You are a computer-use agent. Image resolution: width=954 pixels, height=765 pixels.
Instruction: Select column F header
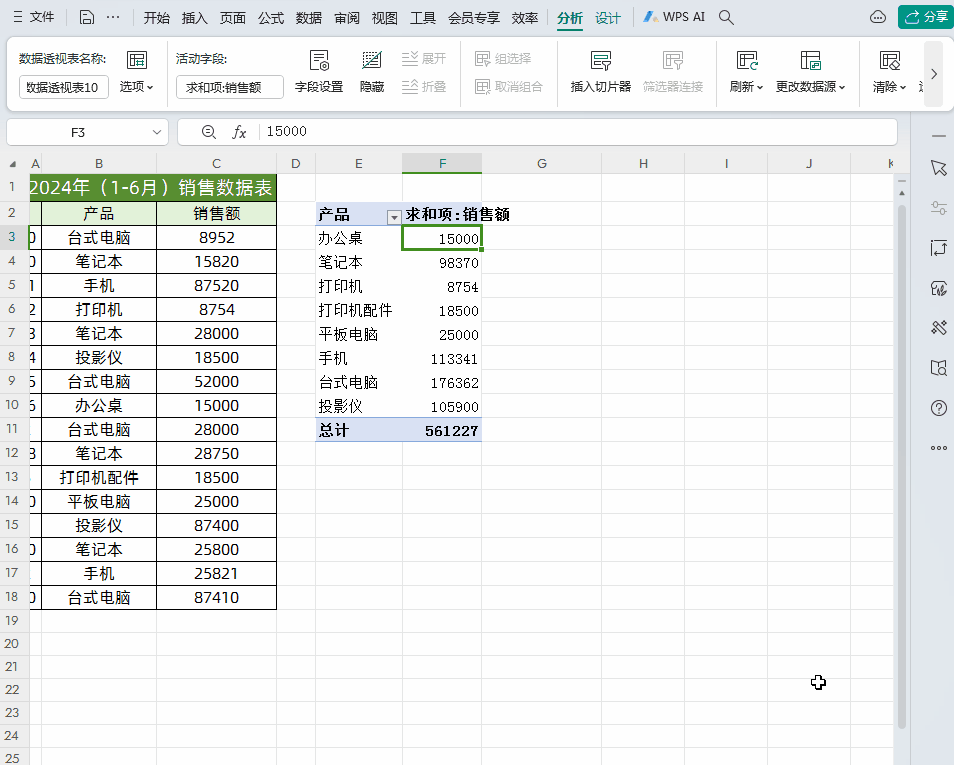[x=442, y=163]
